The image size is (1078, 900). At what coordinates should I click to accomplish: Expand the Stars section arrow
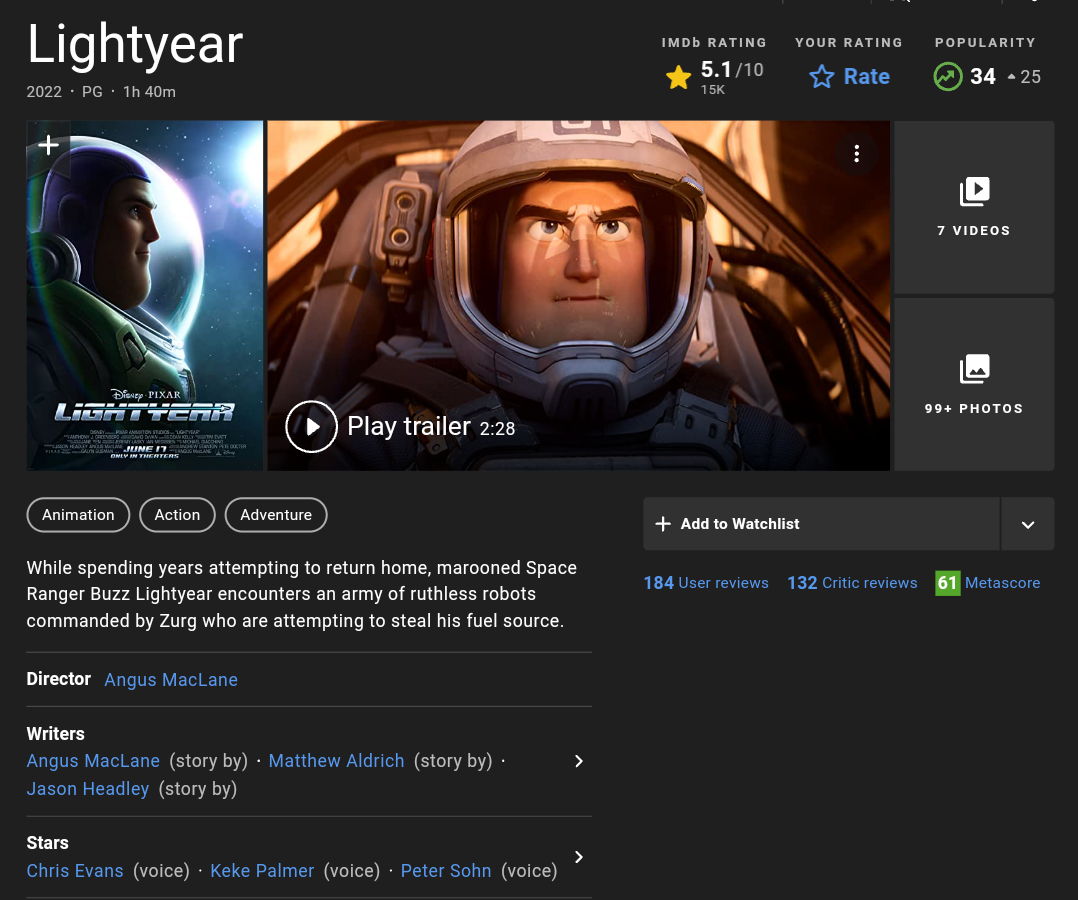(578, 857)
